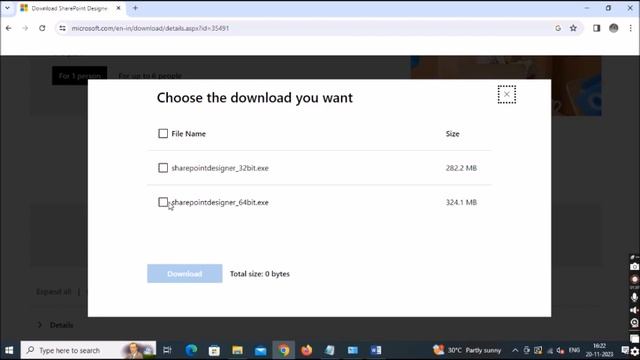
Task: Click the volume icon in system tray
Action: tap(560, 350)
